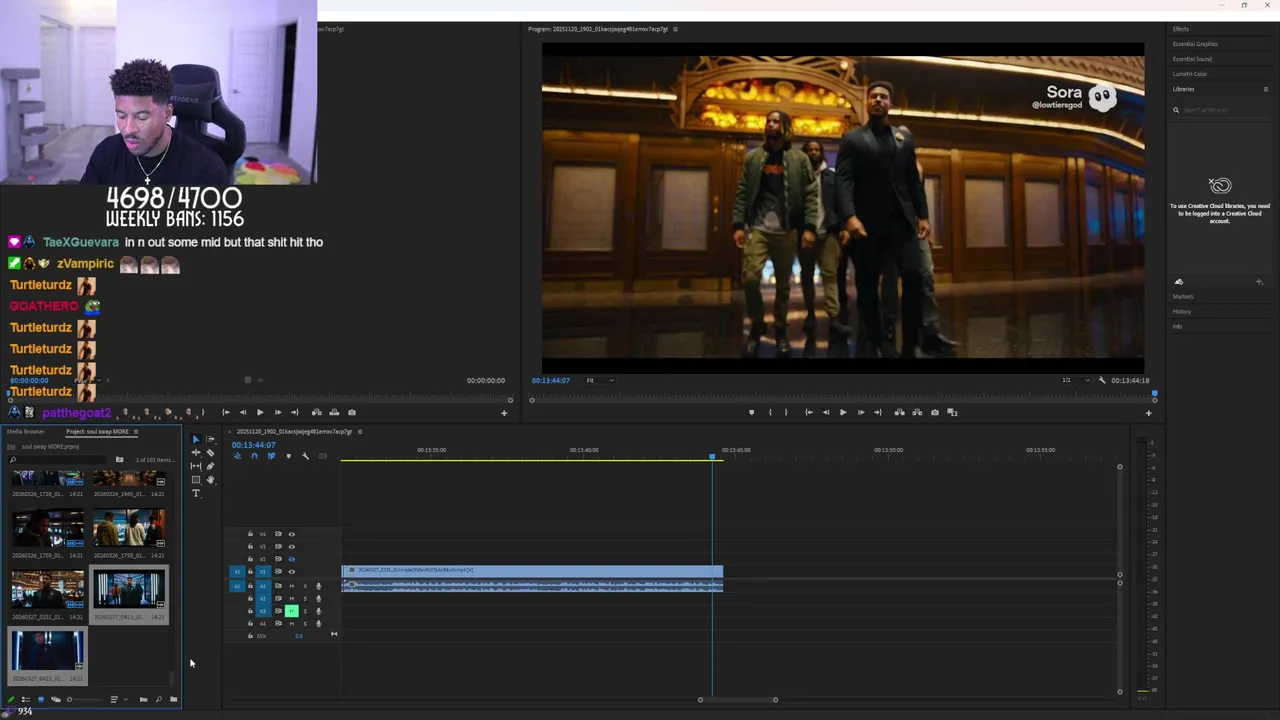Open the Program monitor panel menu
The width and height of the screenshot is (1280, 720).
point(675,29)
